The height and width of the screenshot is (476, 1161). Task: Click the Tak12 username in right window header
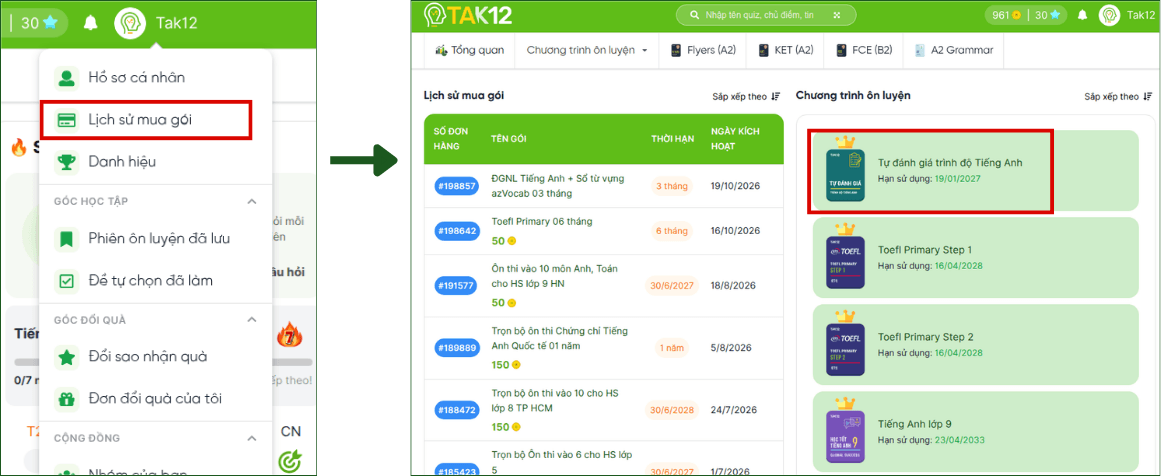pyautogui.click(x=1141, y=15)
